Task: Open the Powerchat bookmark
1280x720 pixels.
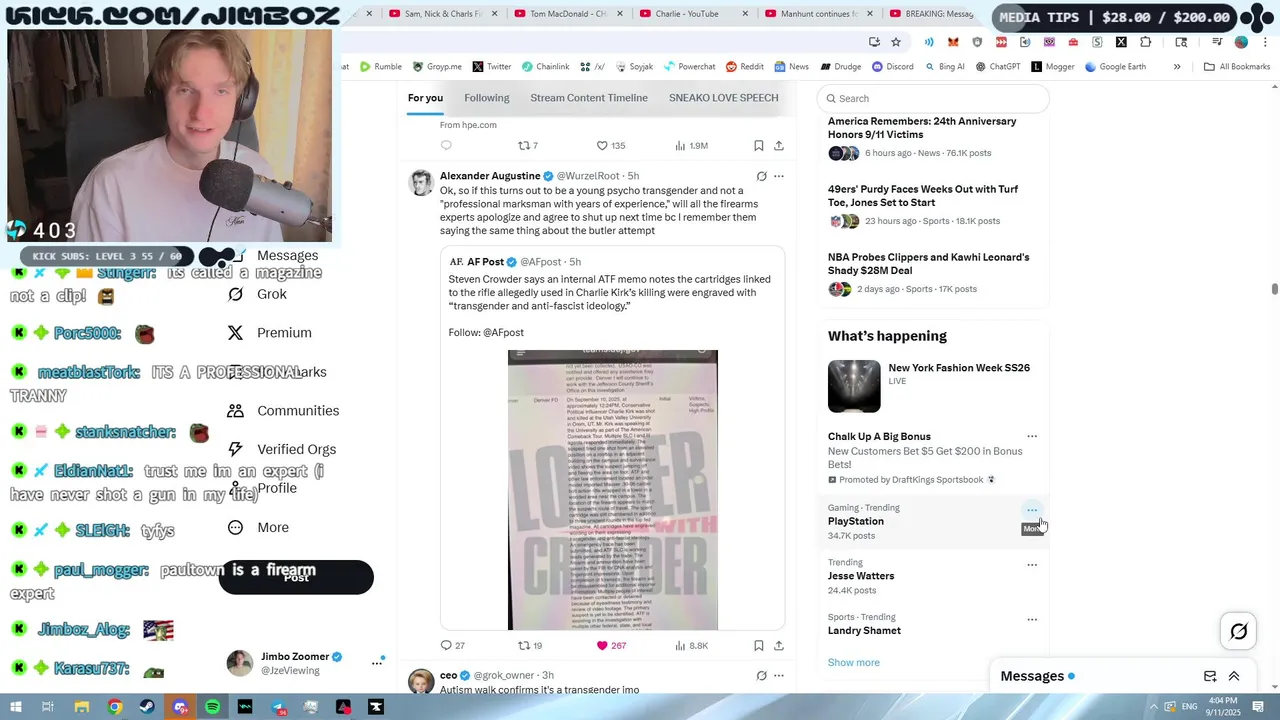Action: tap(689, 67)
